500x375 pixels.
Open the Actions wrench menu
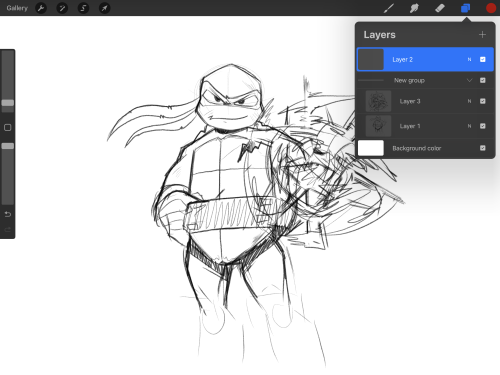[41, 8]
